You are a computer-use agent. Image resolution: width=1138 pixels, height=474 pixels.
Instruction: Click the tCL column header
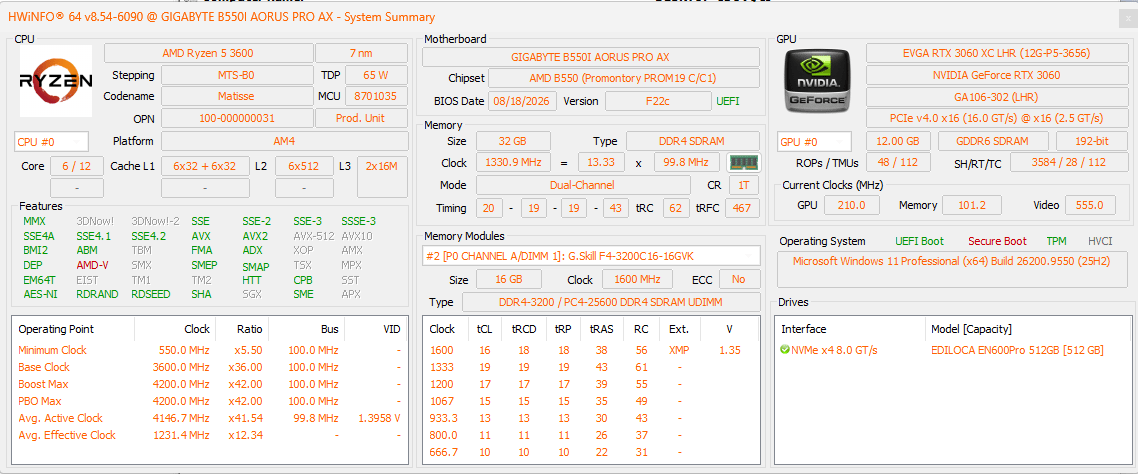484,329
